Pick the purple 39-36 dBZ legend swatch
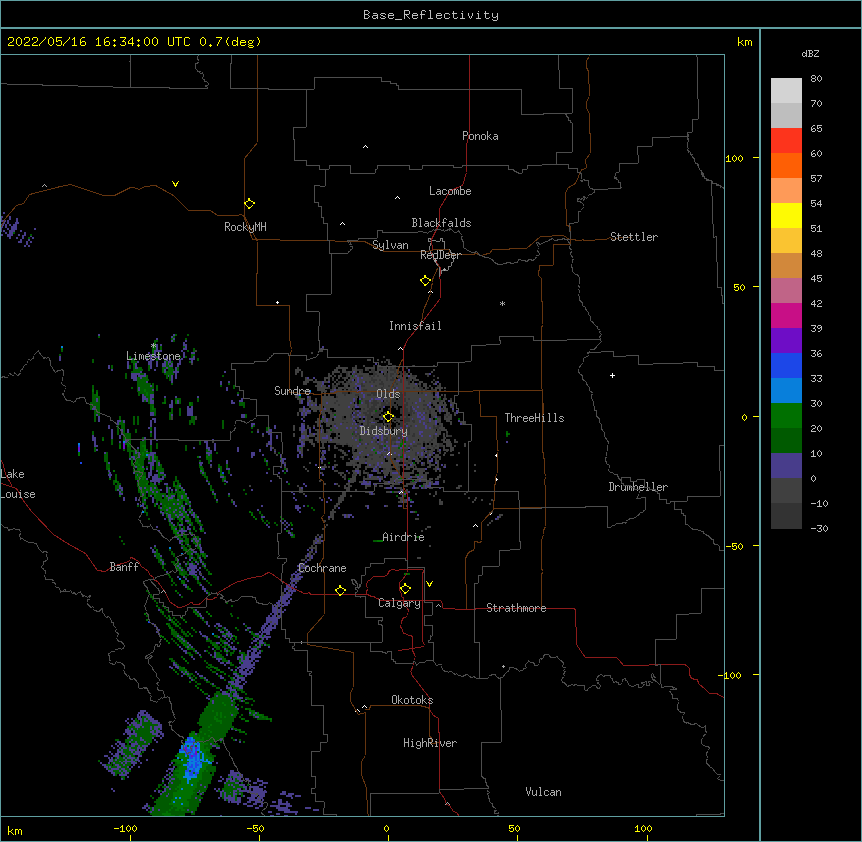862x842 pixels. (x=786, y=341)
